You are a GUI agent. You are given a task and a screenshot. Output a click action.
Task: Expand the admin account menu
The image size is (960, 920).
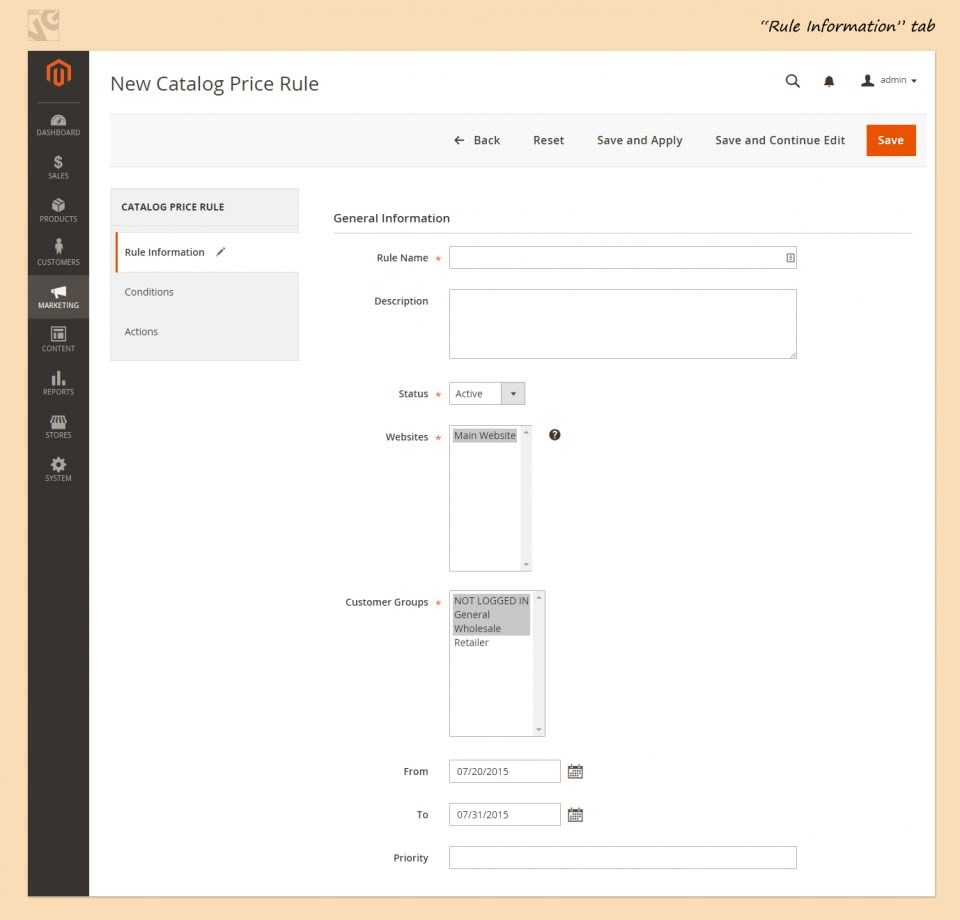point(893,81)
